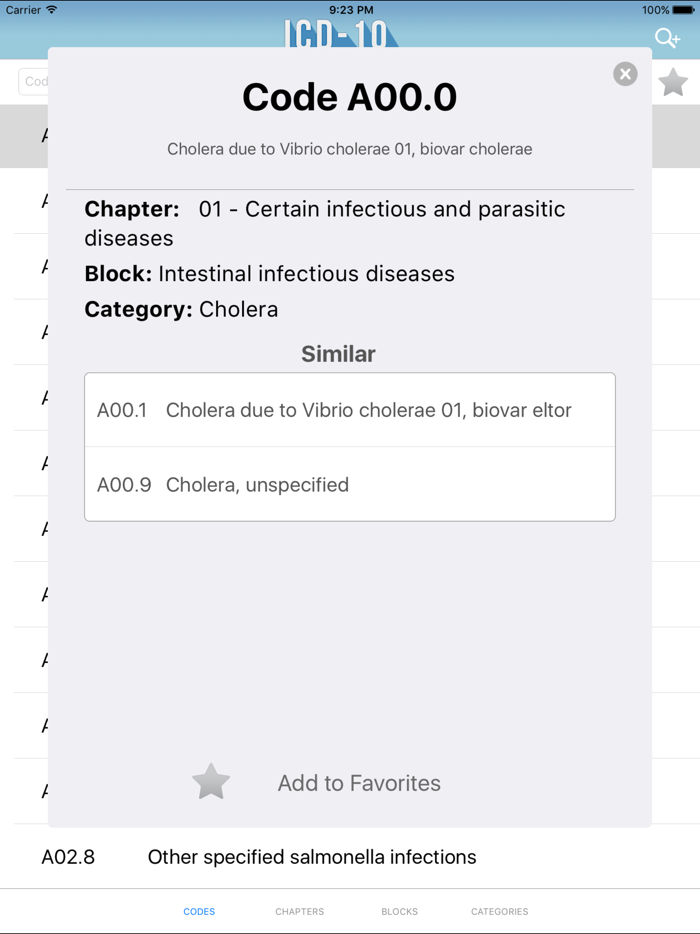
Task: Dismiss the Code A00.0 popup with X
Action: [x=625, y=74]
